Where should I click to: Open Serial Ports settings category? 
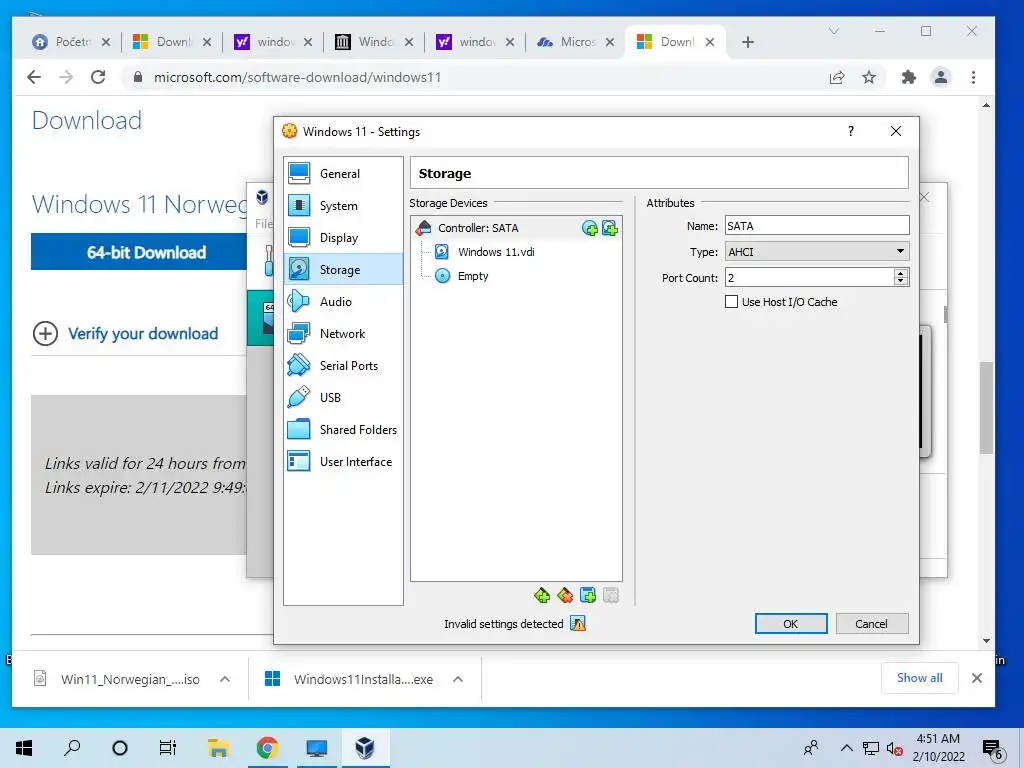click(x=343, y=366)
